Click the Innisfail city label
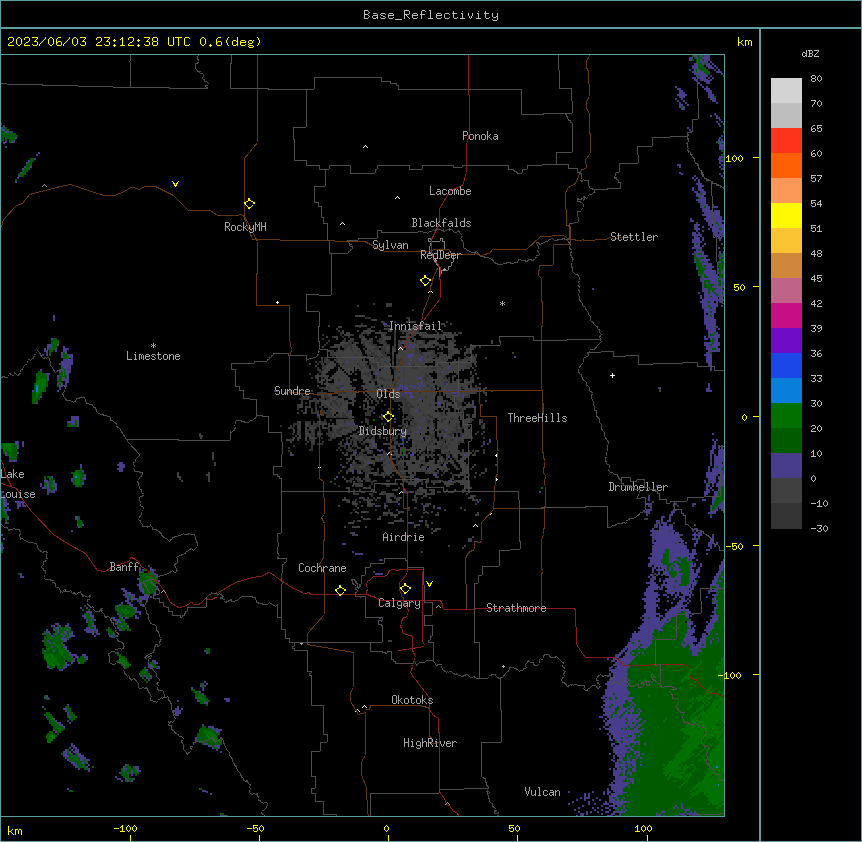Screen dimensions: 862x842 pos(415,326)
